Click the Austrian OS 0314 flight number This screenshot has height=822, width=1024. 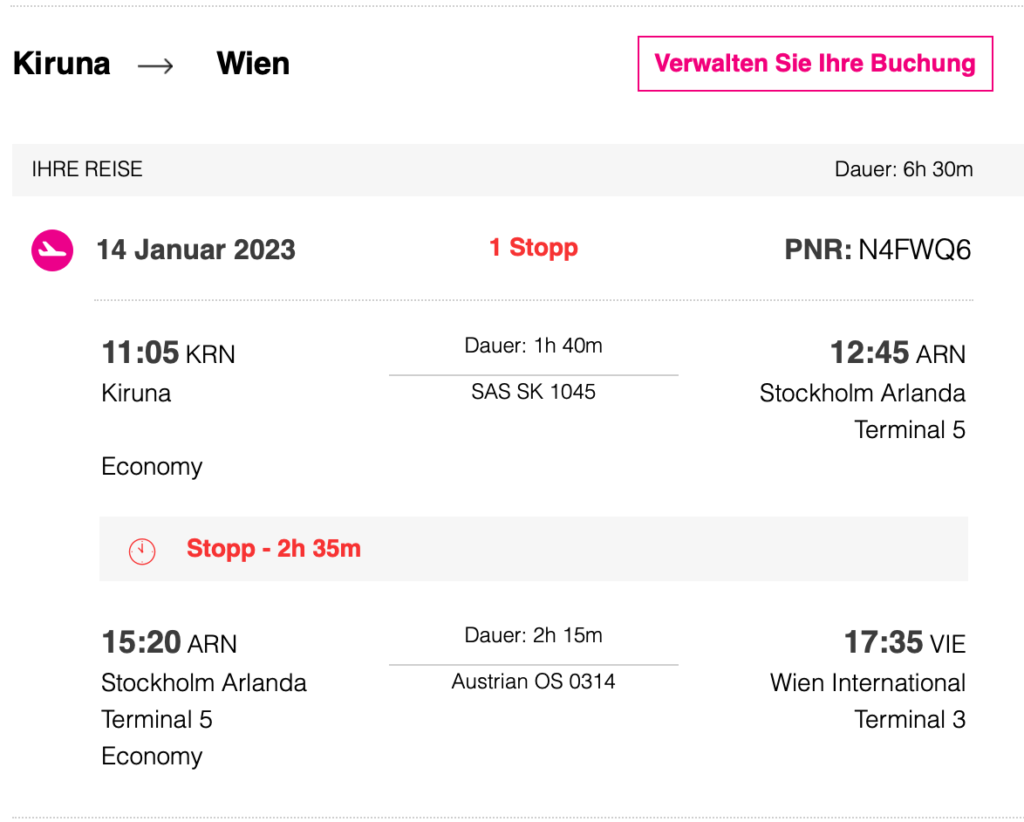click(533, 682)
